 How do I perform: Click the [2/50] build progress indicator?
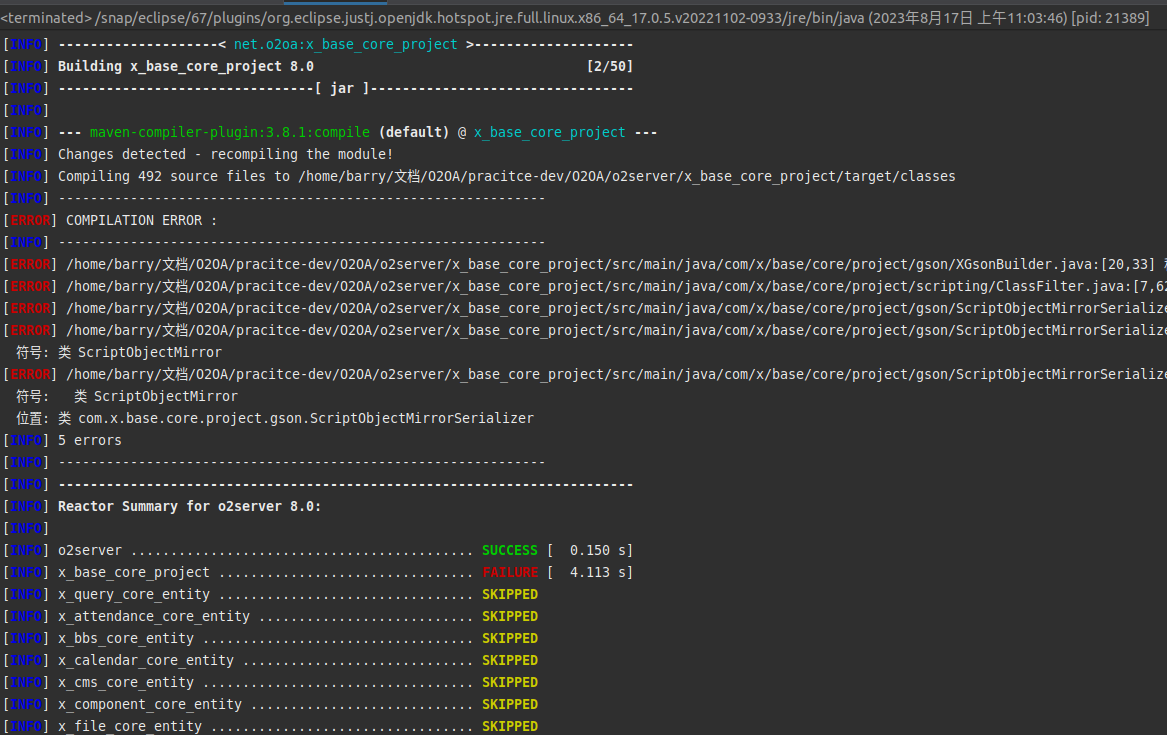click(x=609, y=66)
